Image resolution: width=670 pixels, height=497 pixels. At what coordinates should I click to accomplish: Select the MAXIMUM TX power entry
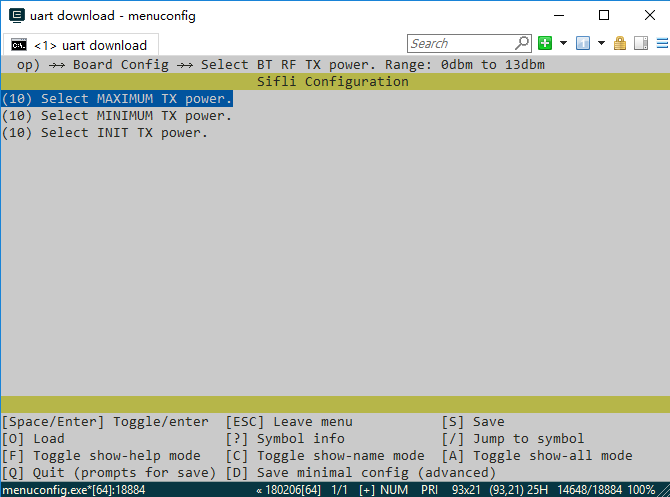[117, 99]
